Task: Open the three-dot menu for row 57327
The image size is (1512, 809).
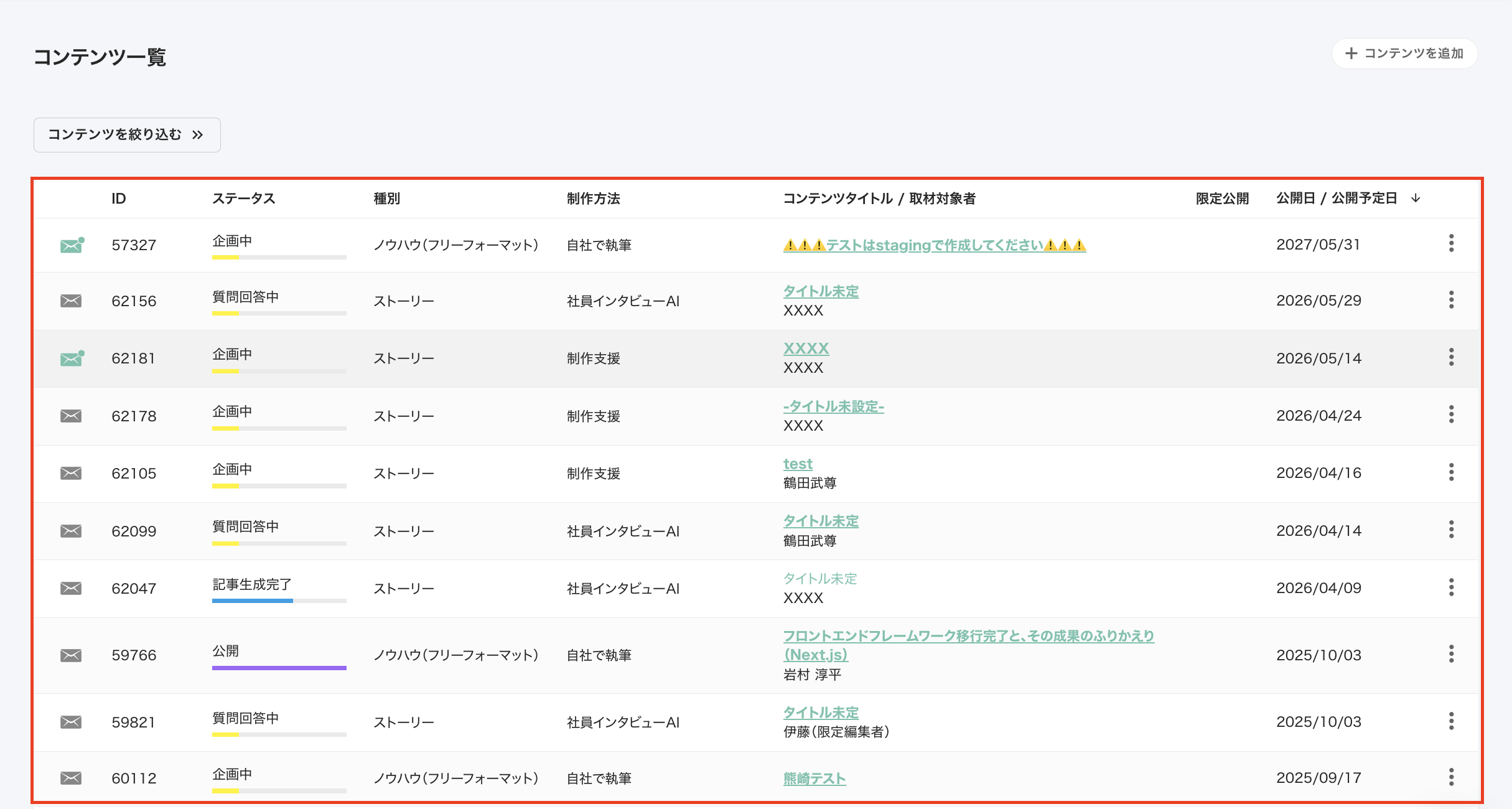Action: pos(1451,243)
